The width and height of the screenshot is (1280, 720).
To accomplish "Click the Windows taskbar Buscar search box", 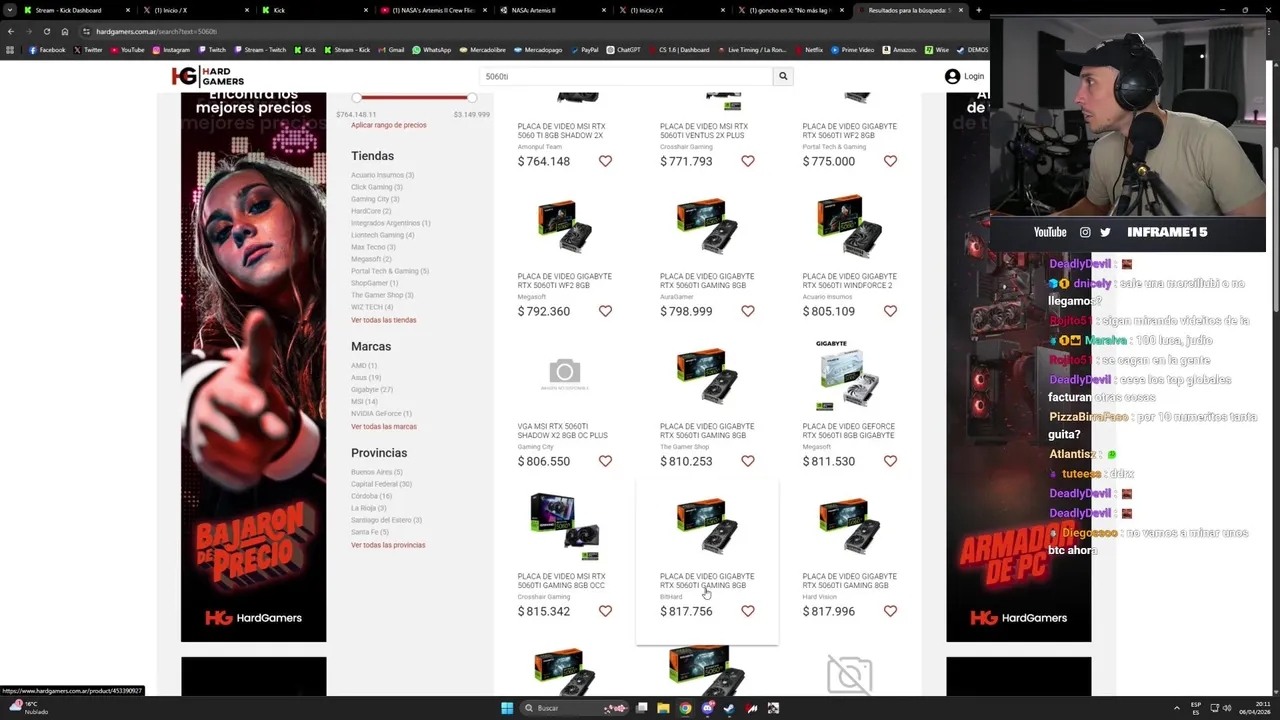I will pyautogui.click(x=575, y=708).
